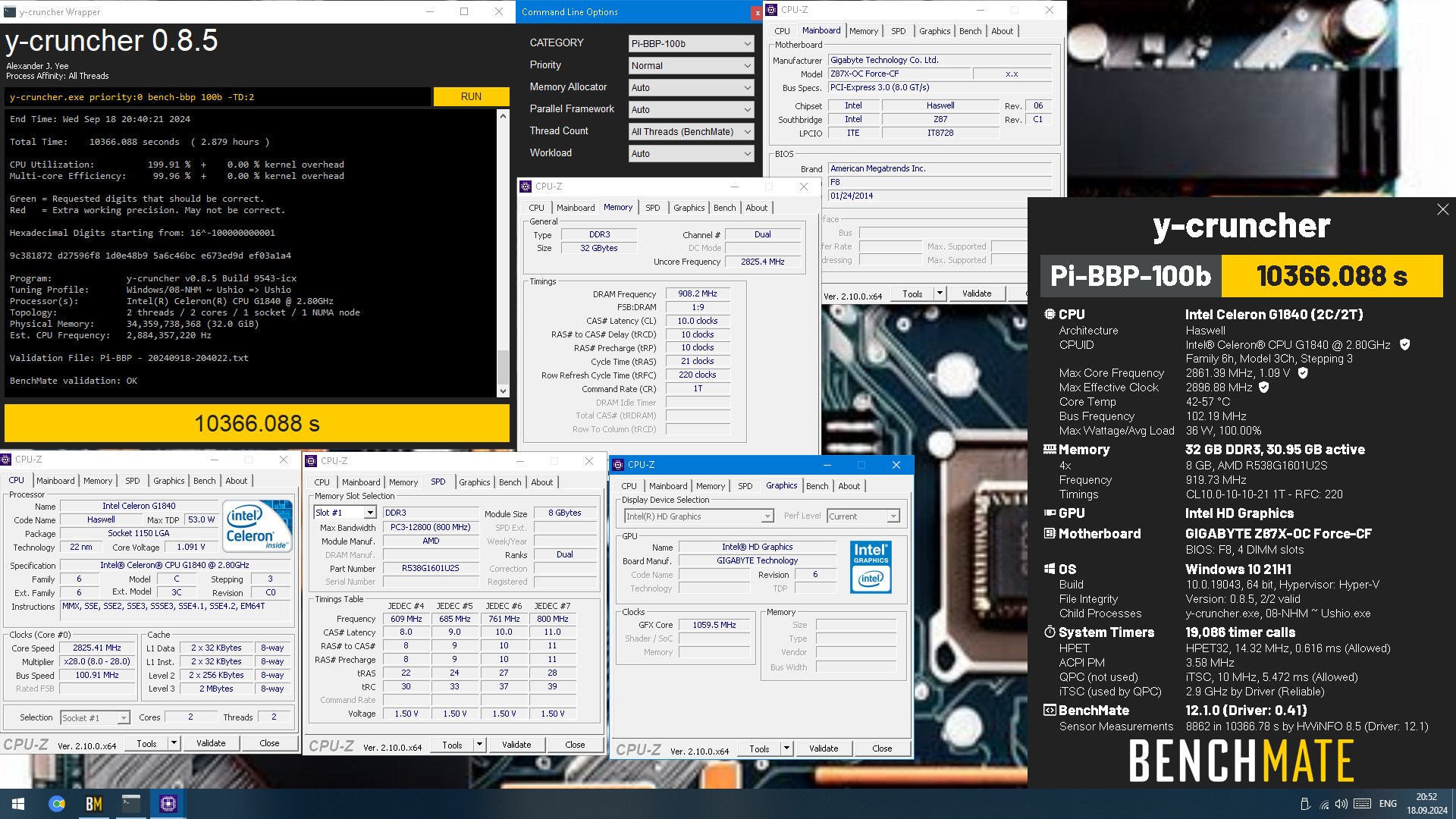Open the Priority dropdown
Image resolution: width=1456 pixels, height=819 pixels.
(x=691, y=66)
